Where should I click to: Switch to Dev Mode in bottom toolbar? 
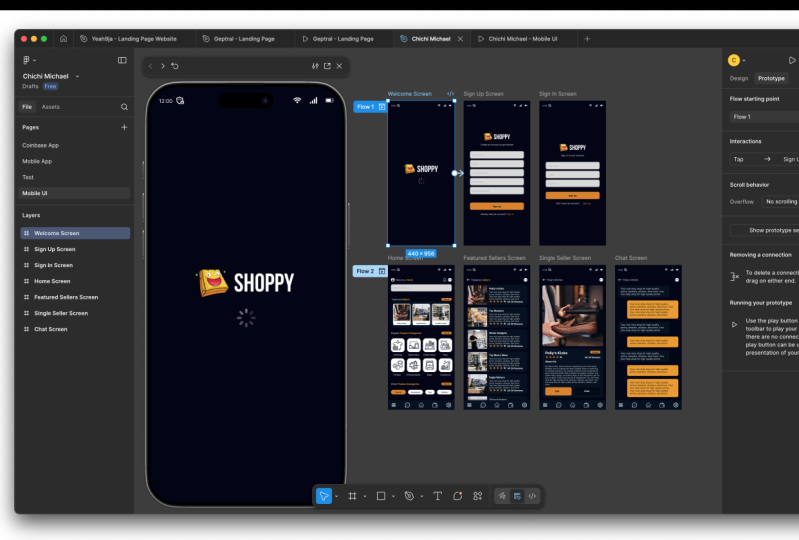click(532, 496)
